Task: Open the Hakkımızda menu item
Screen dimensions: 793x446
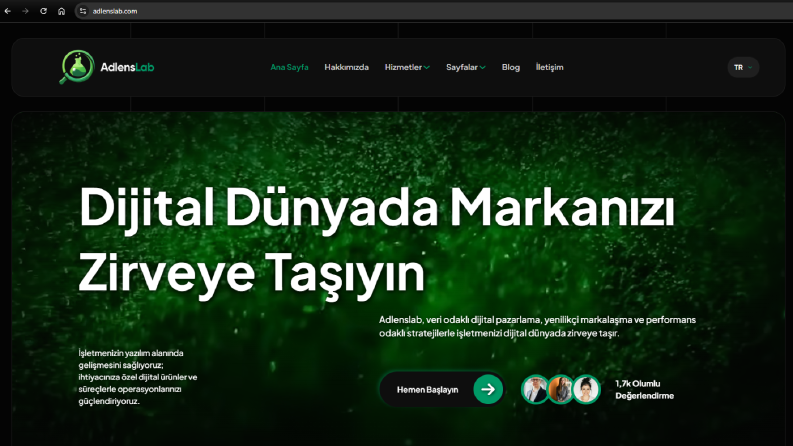Action: (346, 67)
